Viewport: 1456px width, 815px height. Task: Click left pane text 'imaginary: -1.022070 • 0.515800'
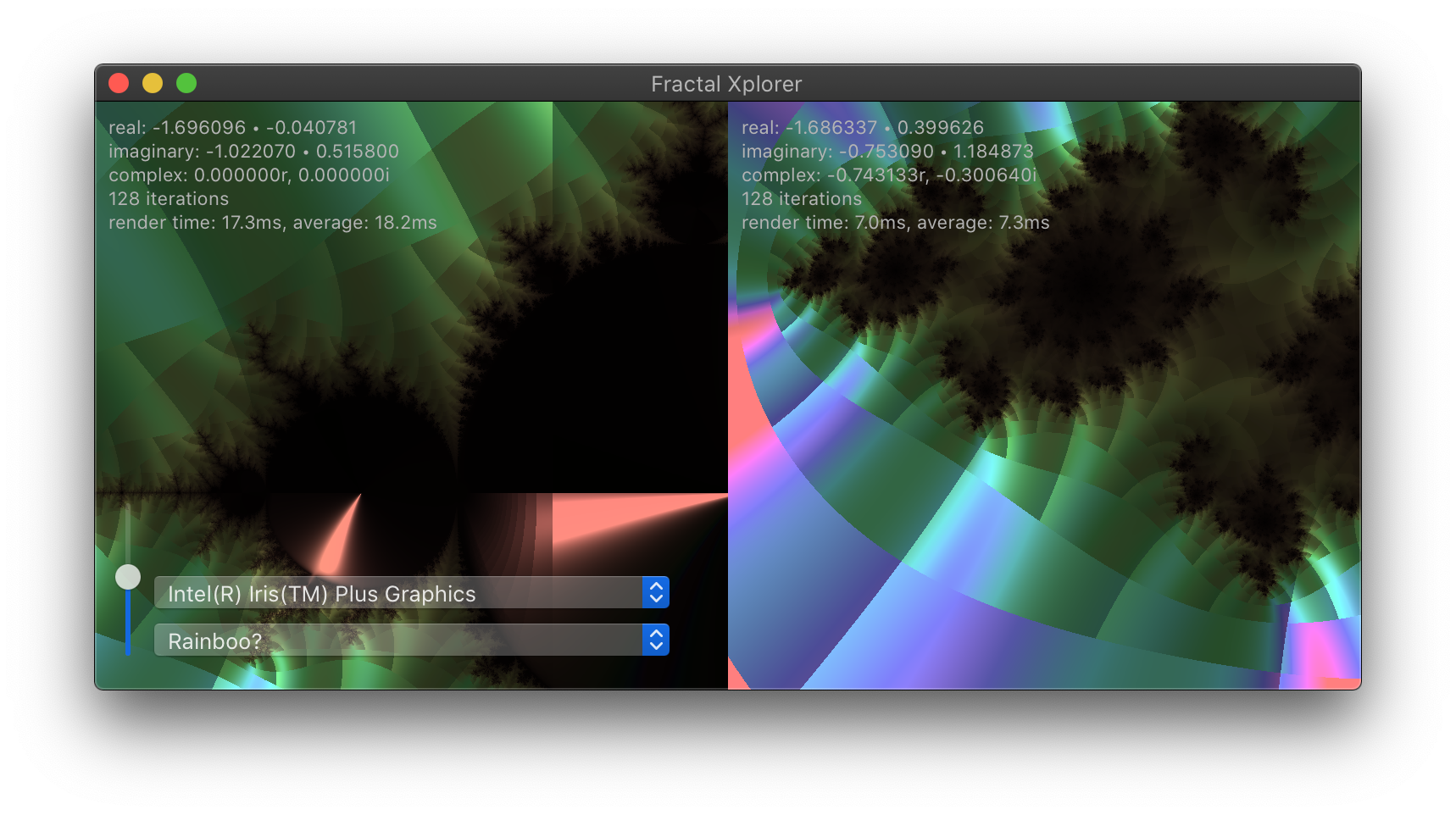pos(253,152)
